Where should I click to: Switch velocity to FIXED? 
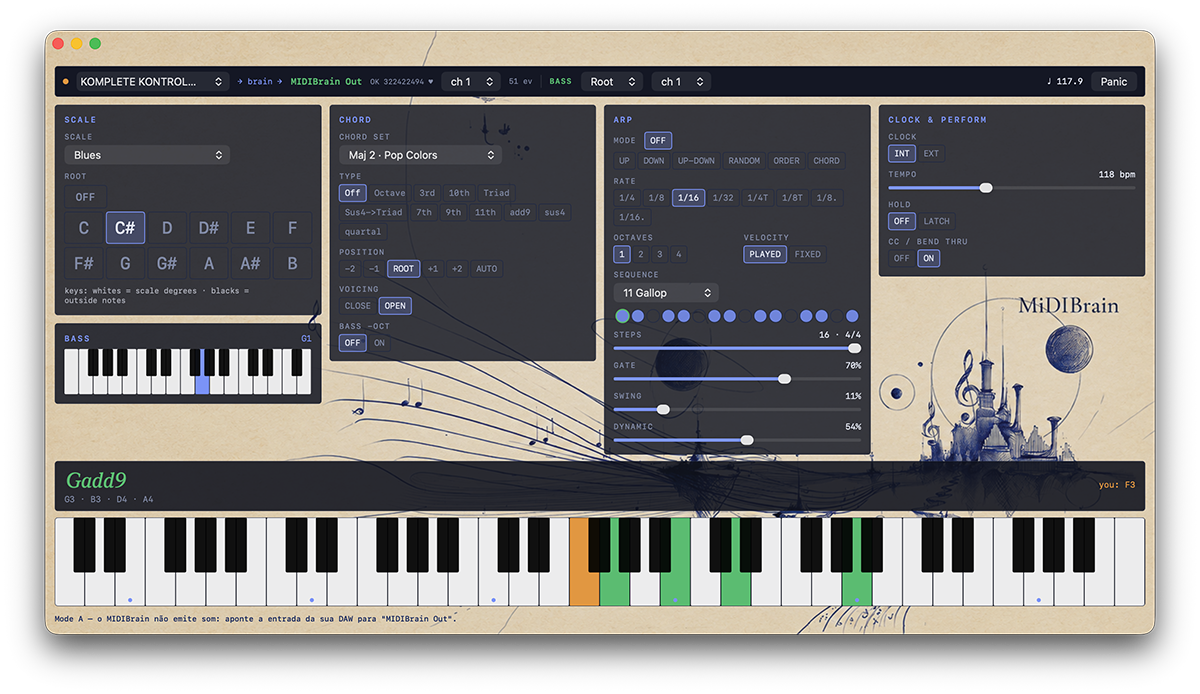(x=807, y=254)
